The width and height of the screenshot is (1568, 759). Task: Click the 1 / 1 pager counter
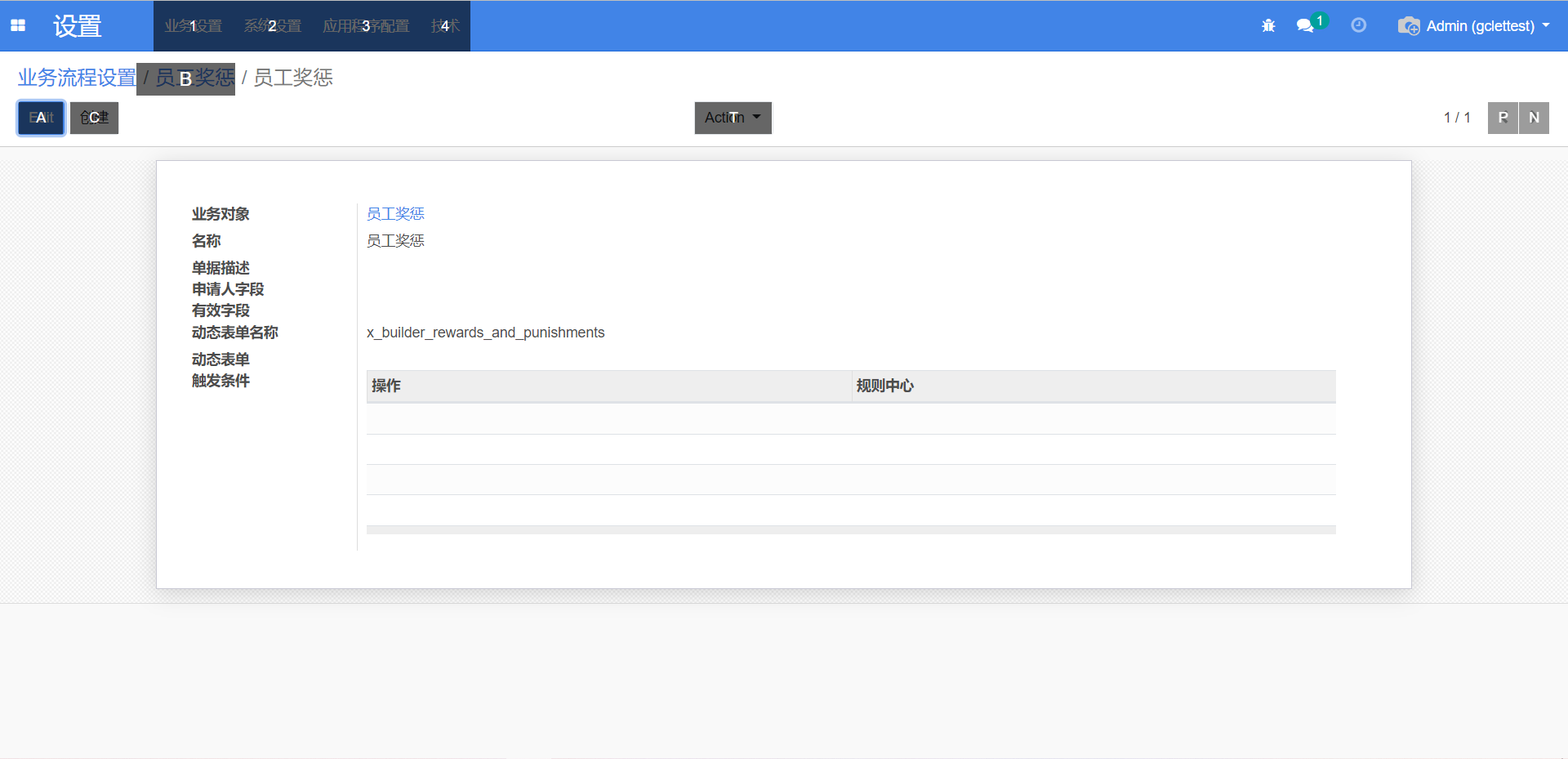pos(1456,118)
